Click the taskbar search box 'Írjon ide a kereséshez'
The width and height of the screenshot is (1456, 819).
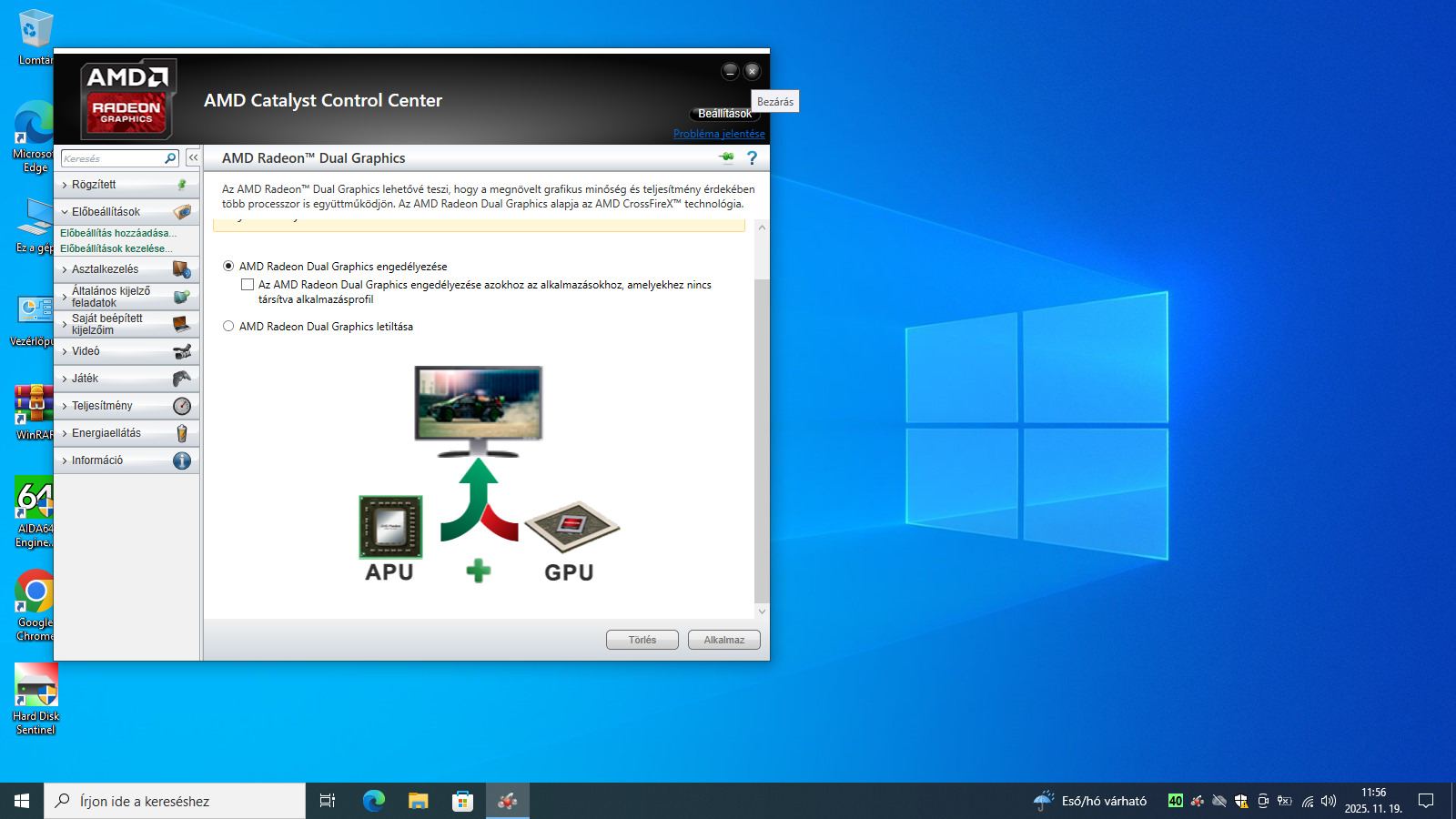175,801
